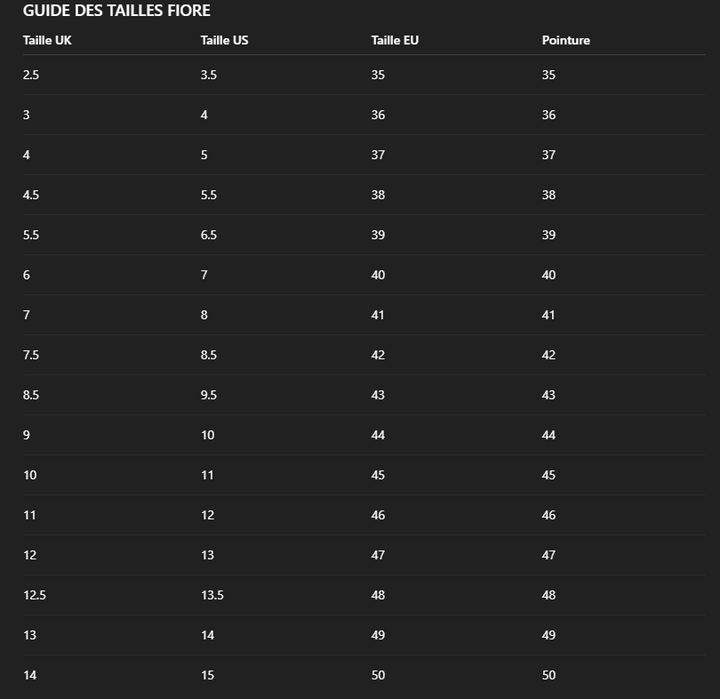
Task: Select the US size 6.5 cell
Action: (209, 235)
